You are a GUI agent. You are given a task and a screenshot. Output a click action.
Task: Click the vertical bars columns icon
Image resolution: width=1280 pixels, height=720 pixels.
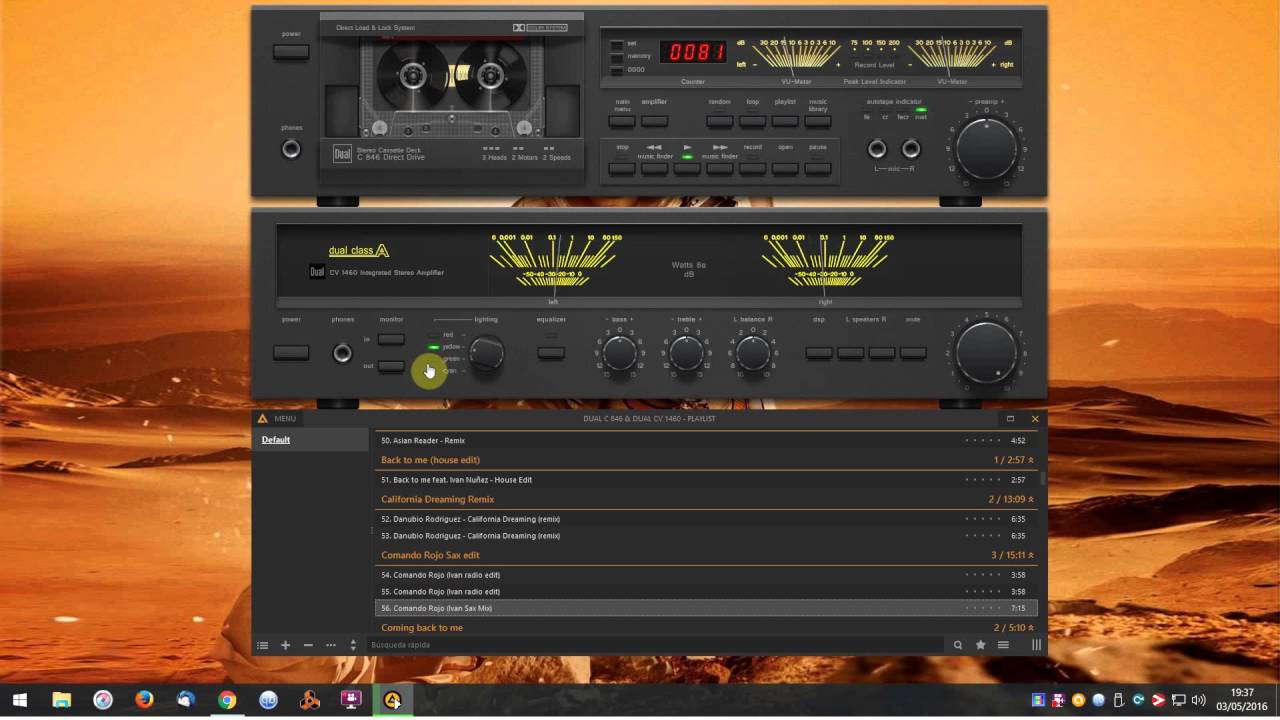click(1036, 646)
